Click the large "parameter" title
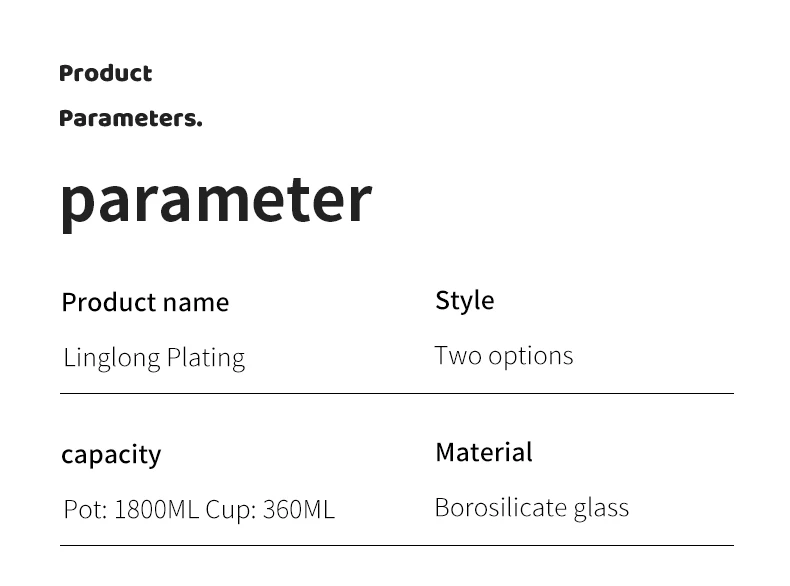This screenshot has width=790, height=586. point(215,198)
